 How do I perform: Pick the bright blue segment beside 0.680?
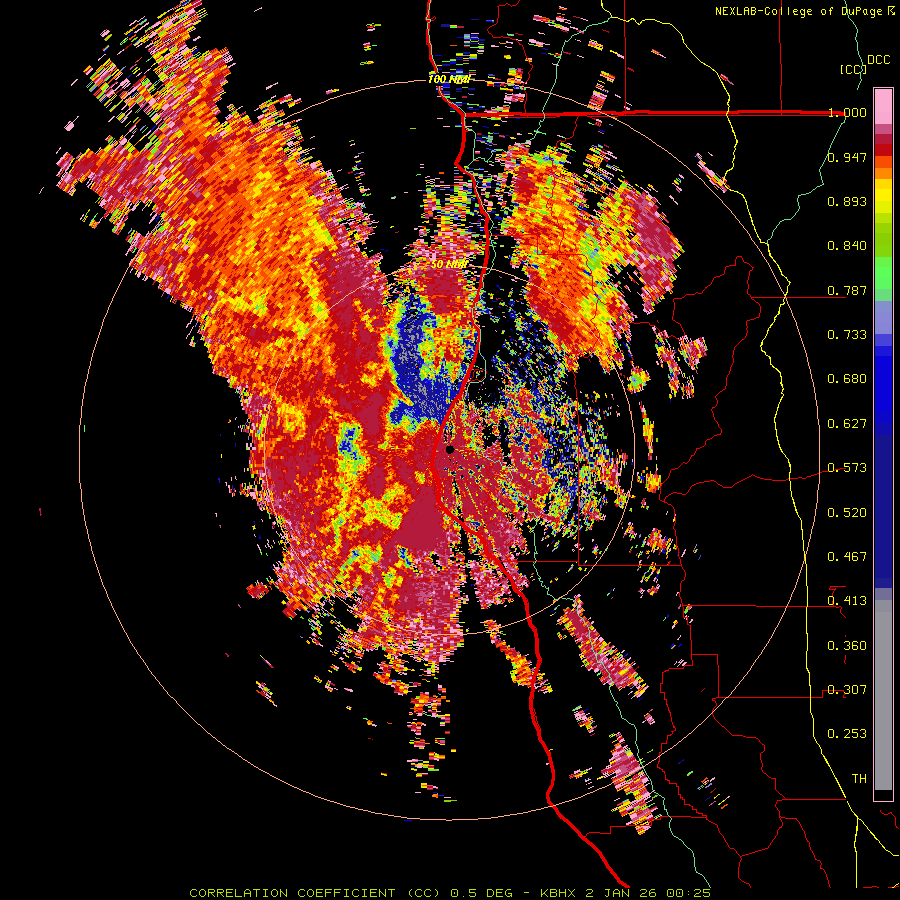coord(883,385)
